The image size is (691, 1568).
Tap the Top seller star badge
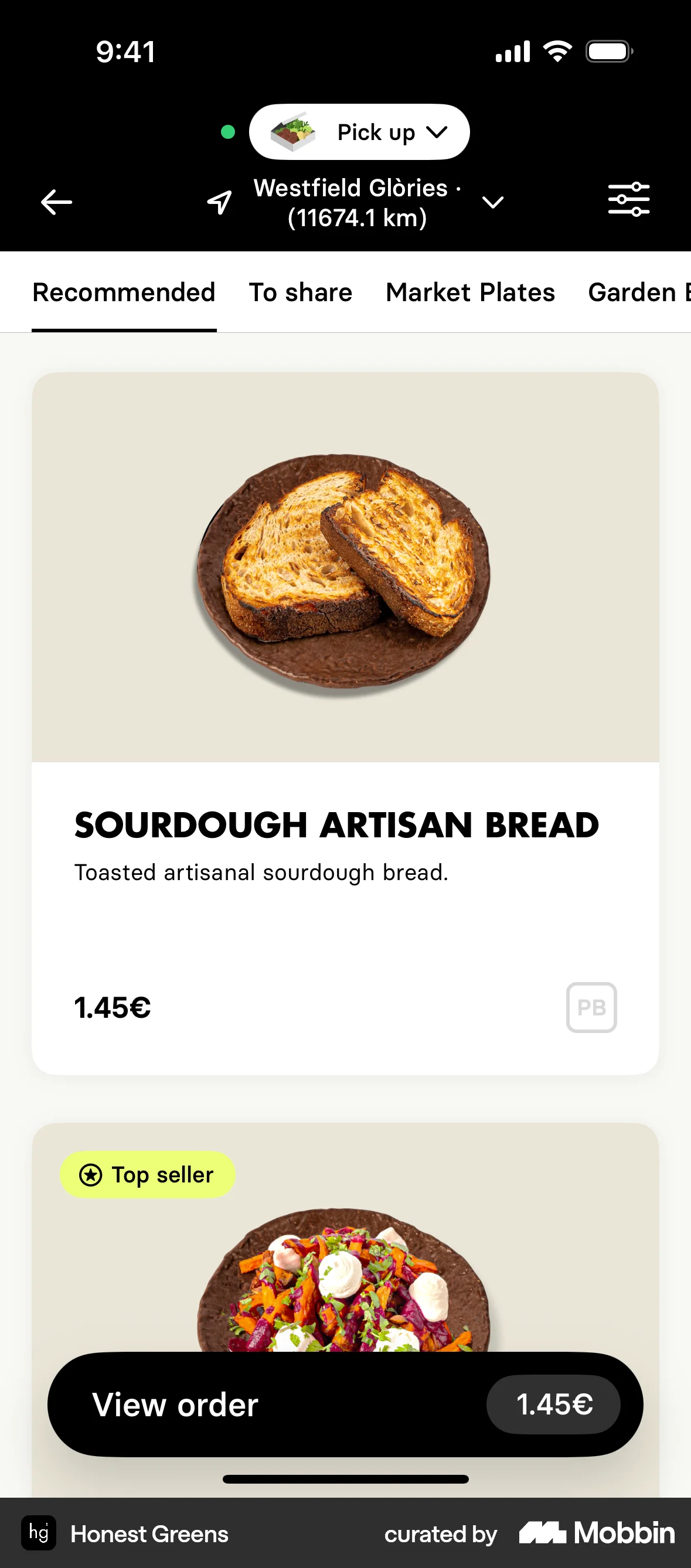[x=147, y=1175]
